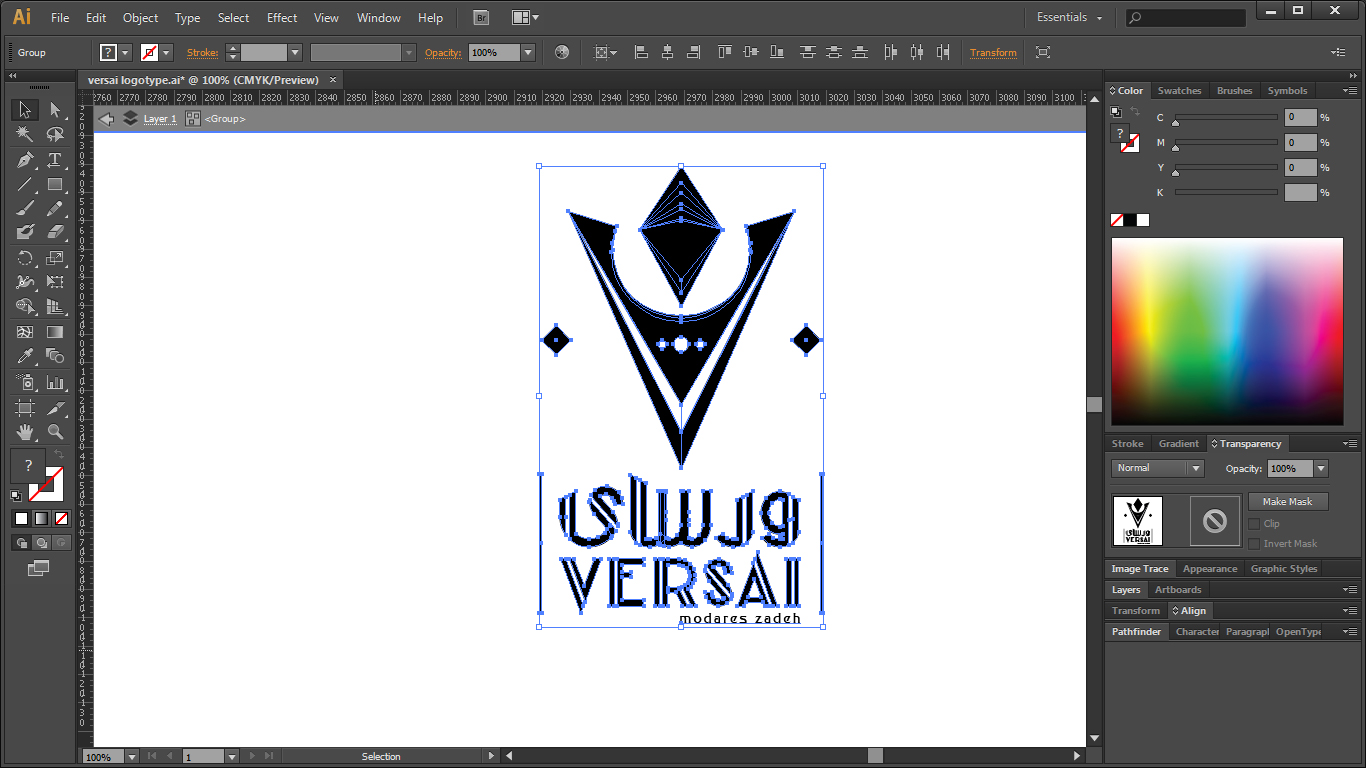The image size is (1366, 768).
Task: Select the Gradient tool
Action: coord(55,332)
